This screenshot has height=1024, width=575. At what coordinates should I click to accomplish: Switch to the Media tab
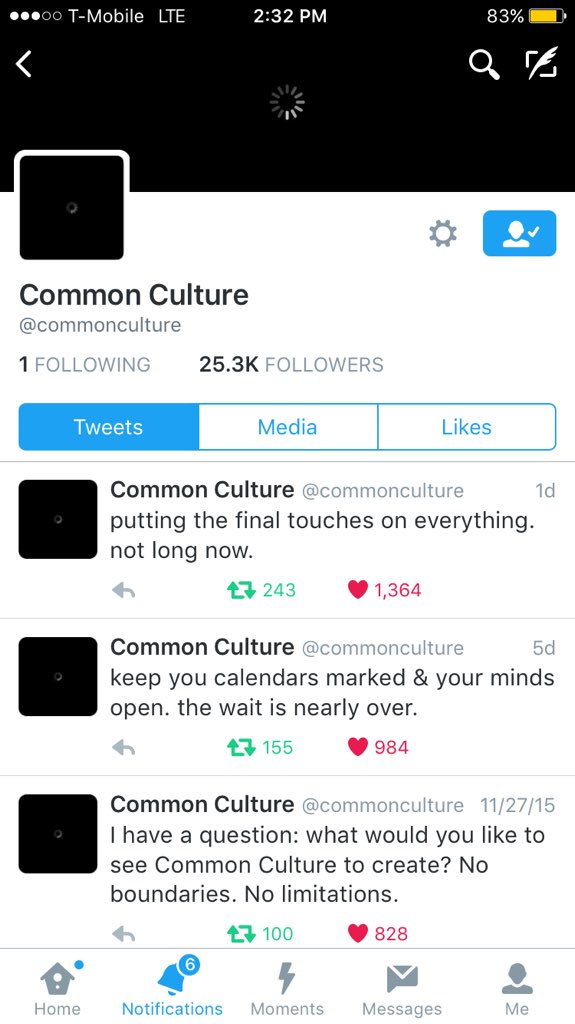click(288, 427)
